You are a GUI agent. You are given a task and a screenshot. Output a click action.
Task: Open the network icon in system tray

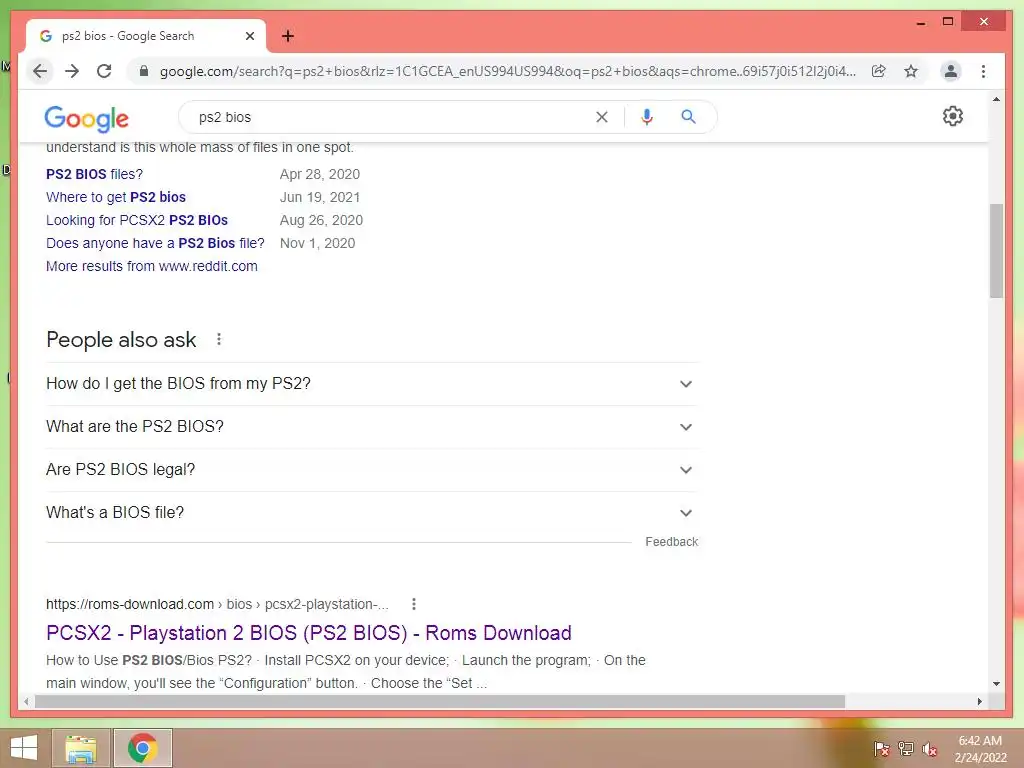(x=906, y=749)
